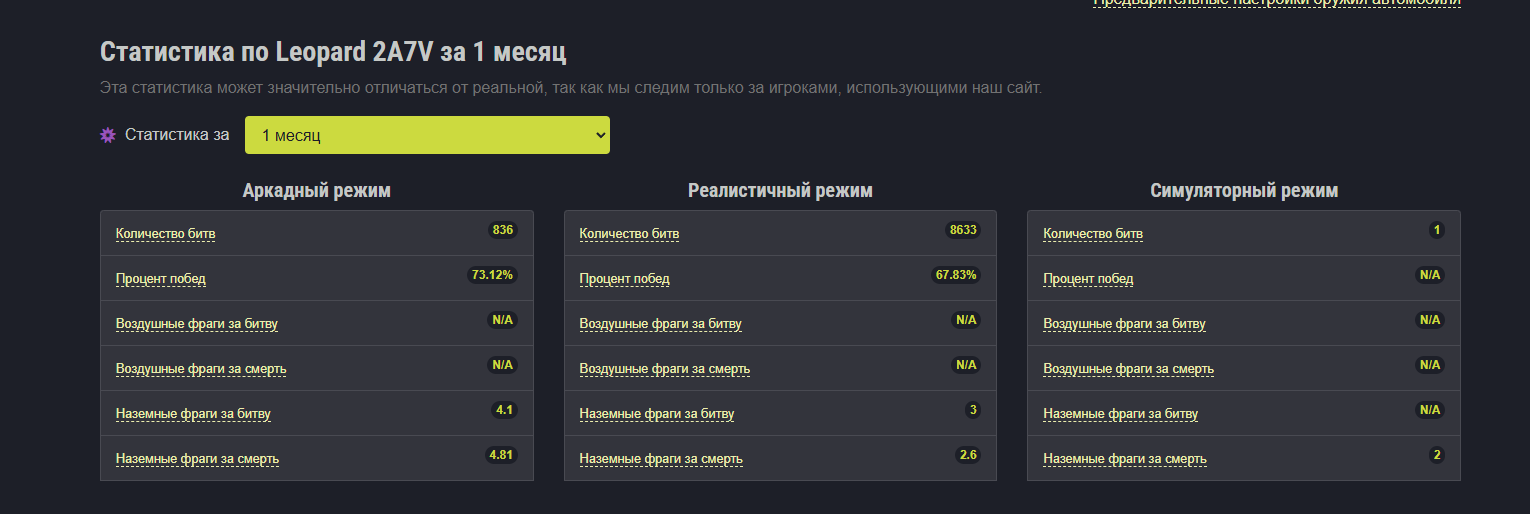
Task: Open "Количество битв" link in Симуляторный режим
Action: [x=1093, y=234]
